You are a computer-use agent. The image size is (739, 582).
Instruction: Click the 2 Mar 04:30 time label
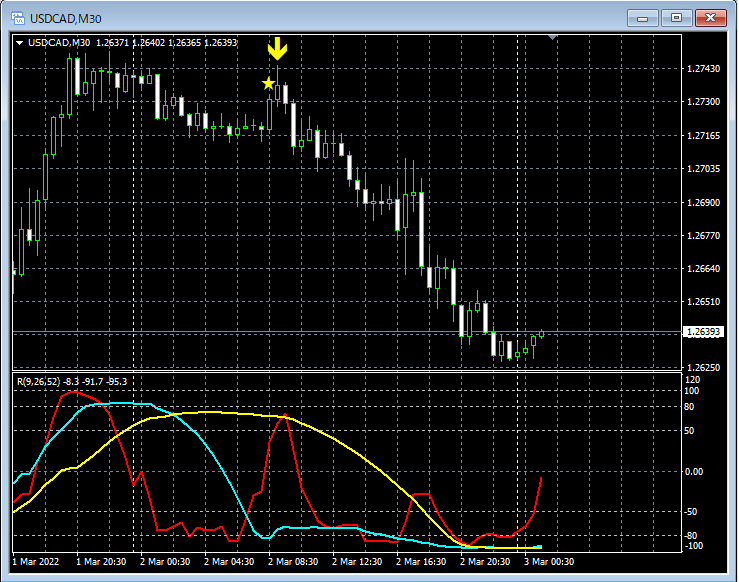click(x=229, y=562)
